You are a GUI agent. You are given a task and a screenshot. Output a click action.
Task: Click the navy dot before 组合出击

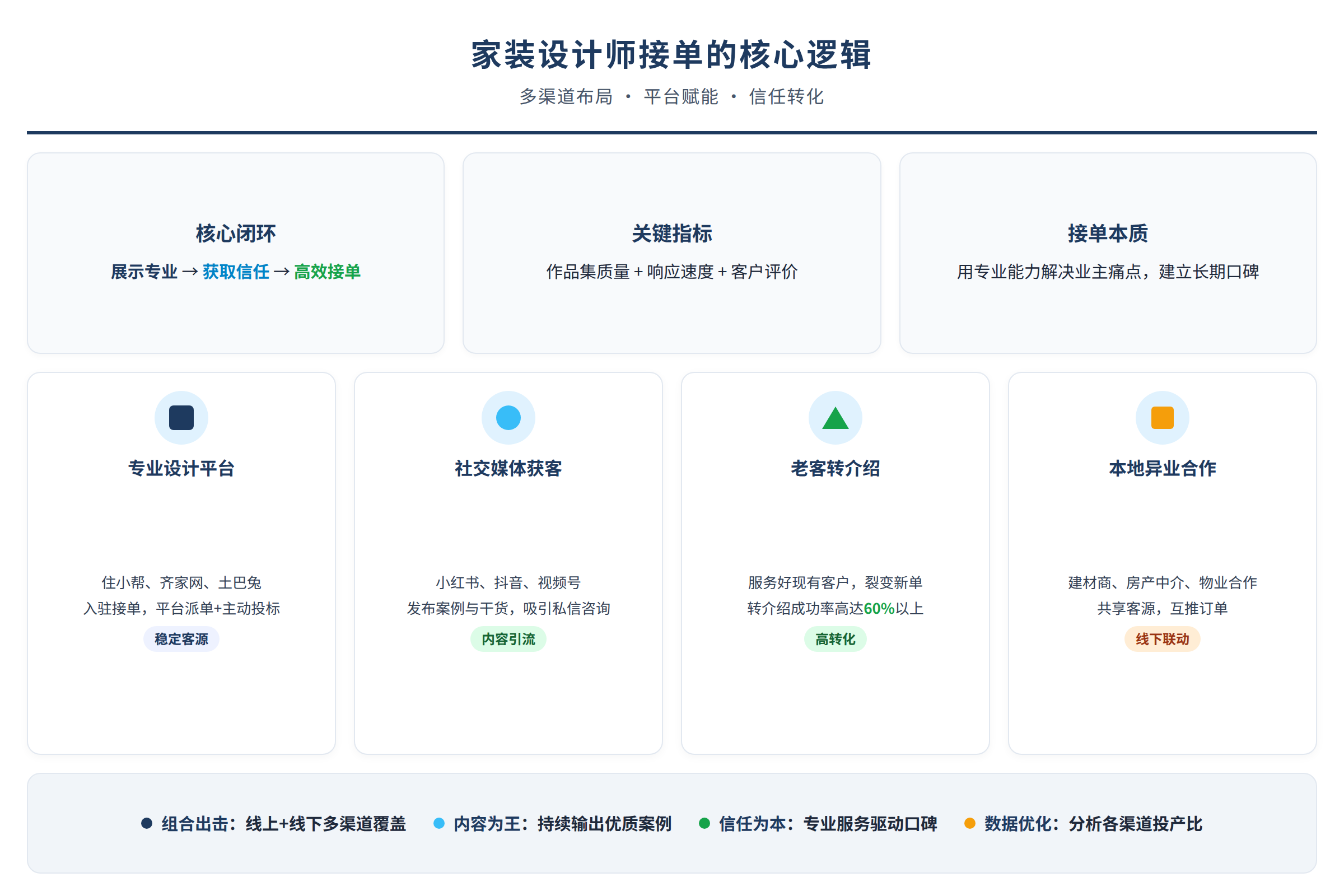tap(147, 823)
